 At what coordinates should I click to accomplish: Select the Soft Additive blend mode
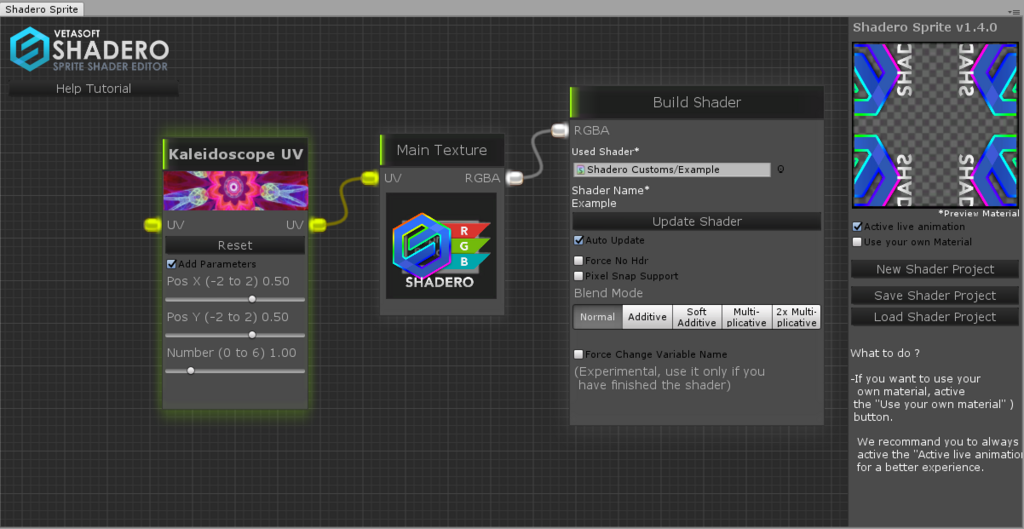click(697, 317)
